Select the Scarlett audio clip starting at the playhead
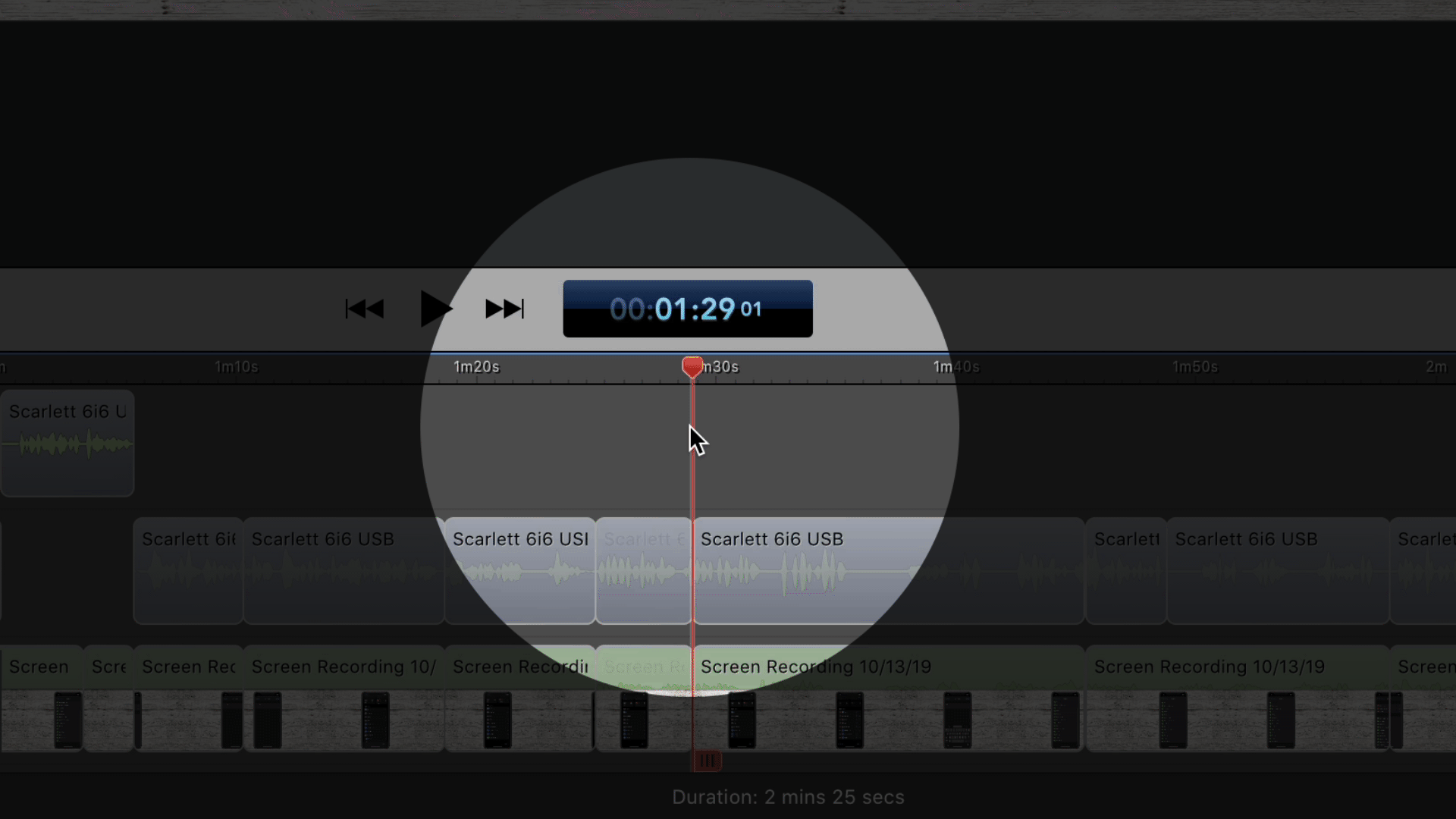This screenshot has width=1456, height=819. [887, 570]
